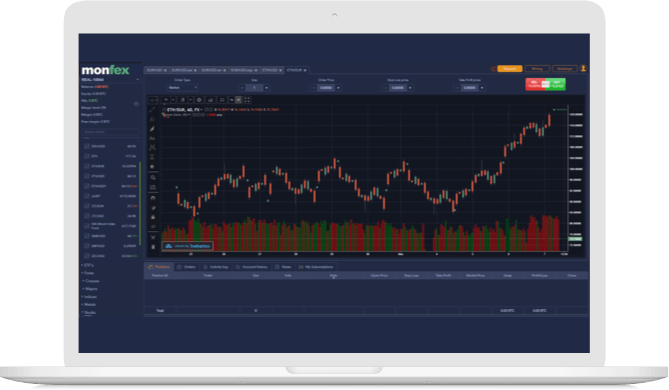Click the green watchlist scrollbar
Image resolution: width=669 pixels, height=390 pixels.
(140, 204)
